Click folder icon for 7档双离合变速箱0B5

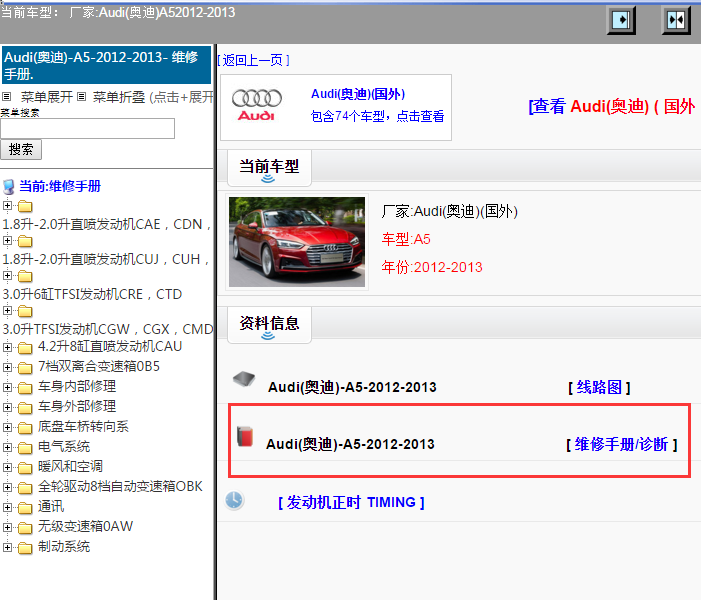(x=25, y=368)
